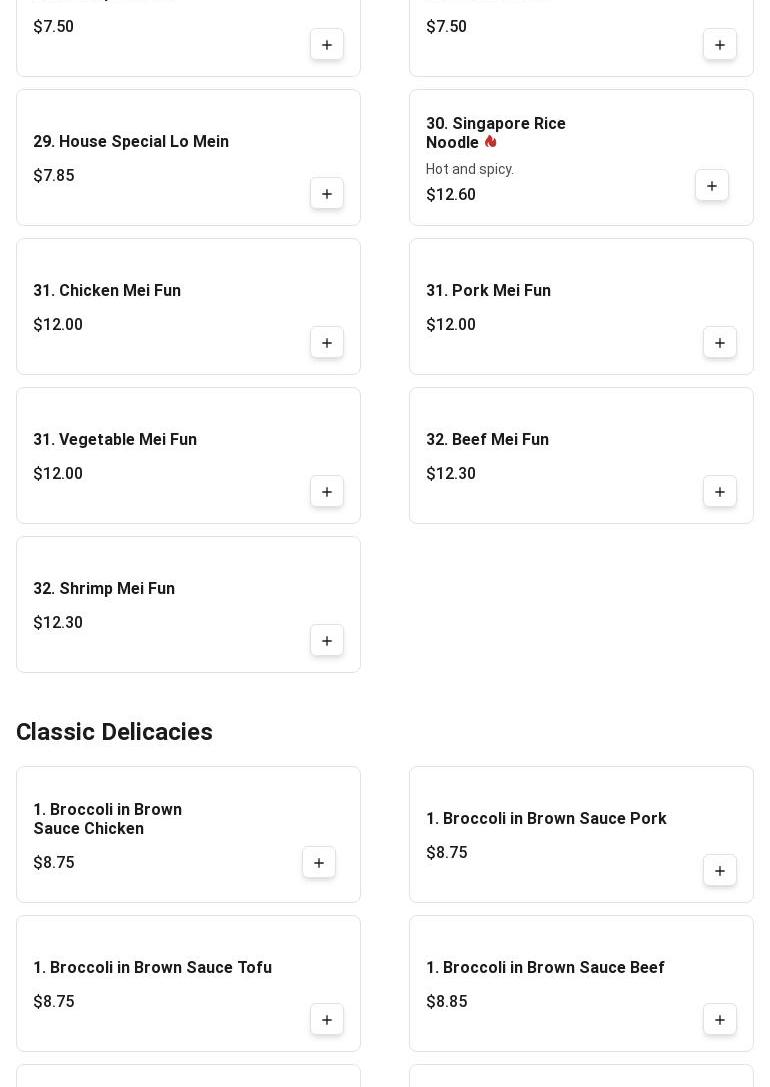Image resolution: width=770 pixels, height=1087 pixels.
Task: Click the spicy flame icon on Singapore Noodle
Action: point(491,142)
